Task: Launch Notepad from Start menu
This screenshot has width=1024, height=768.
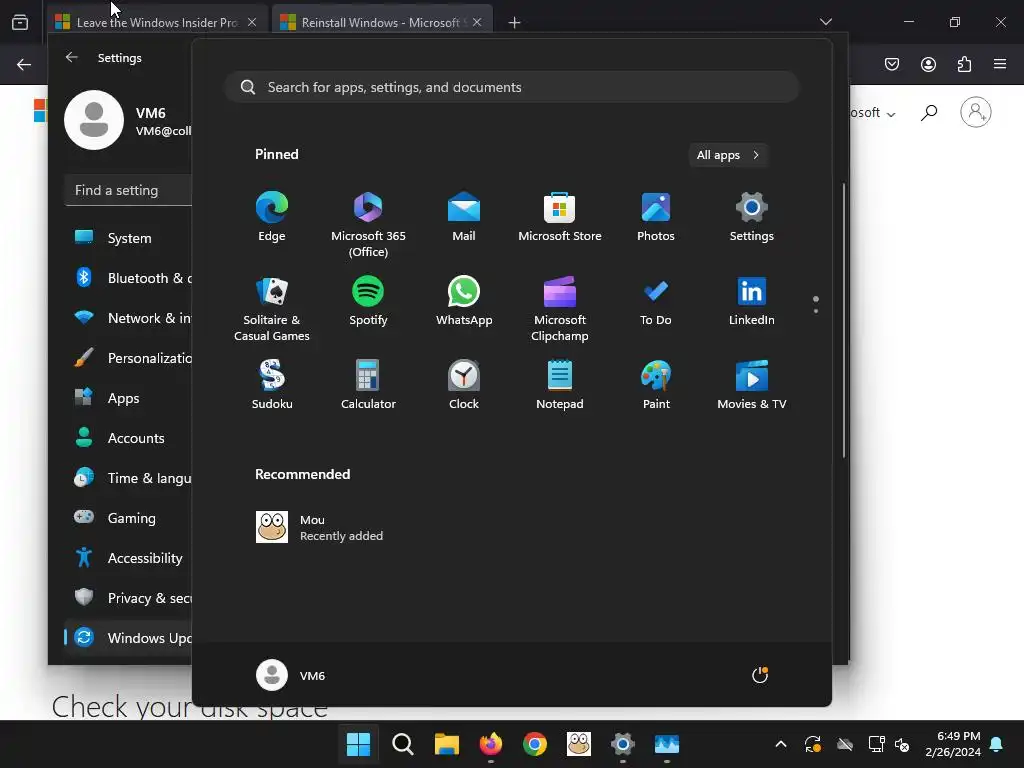Action: coord(560,385)
